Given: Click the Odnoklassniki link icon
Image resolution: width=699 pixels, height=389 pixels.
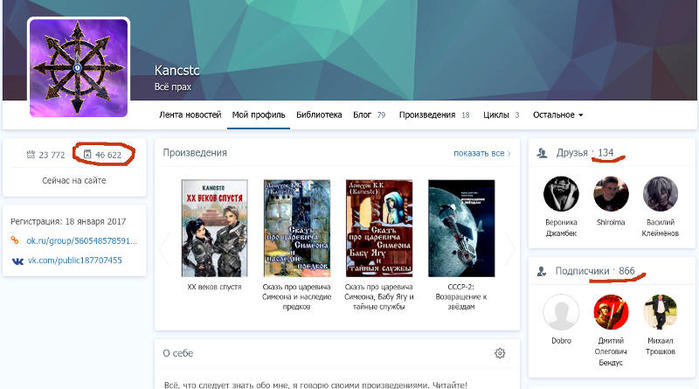Looking at the screenshot, I should coord(15,241).
